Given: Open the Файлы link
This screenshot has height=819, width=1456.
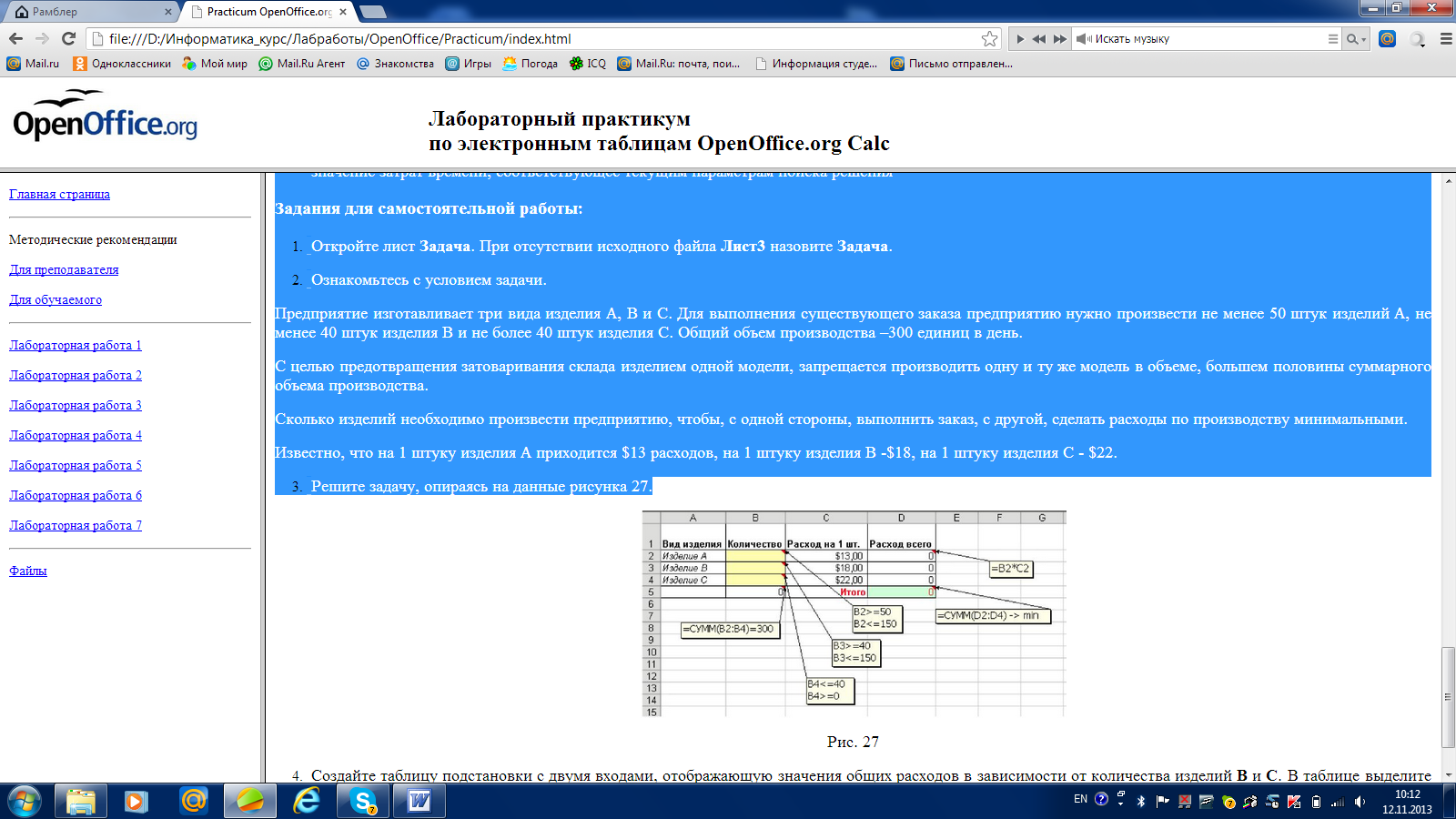Looking at the screenshot, I should click(28, 571).
